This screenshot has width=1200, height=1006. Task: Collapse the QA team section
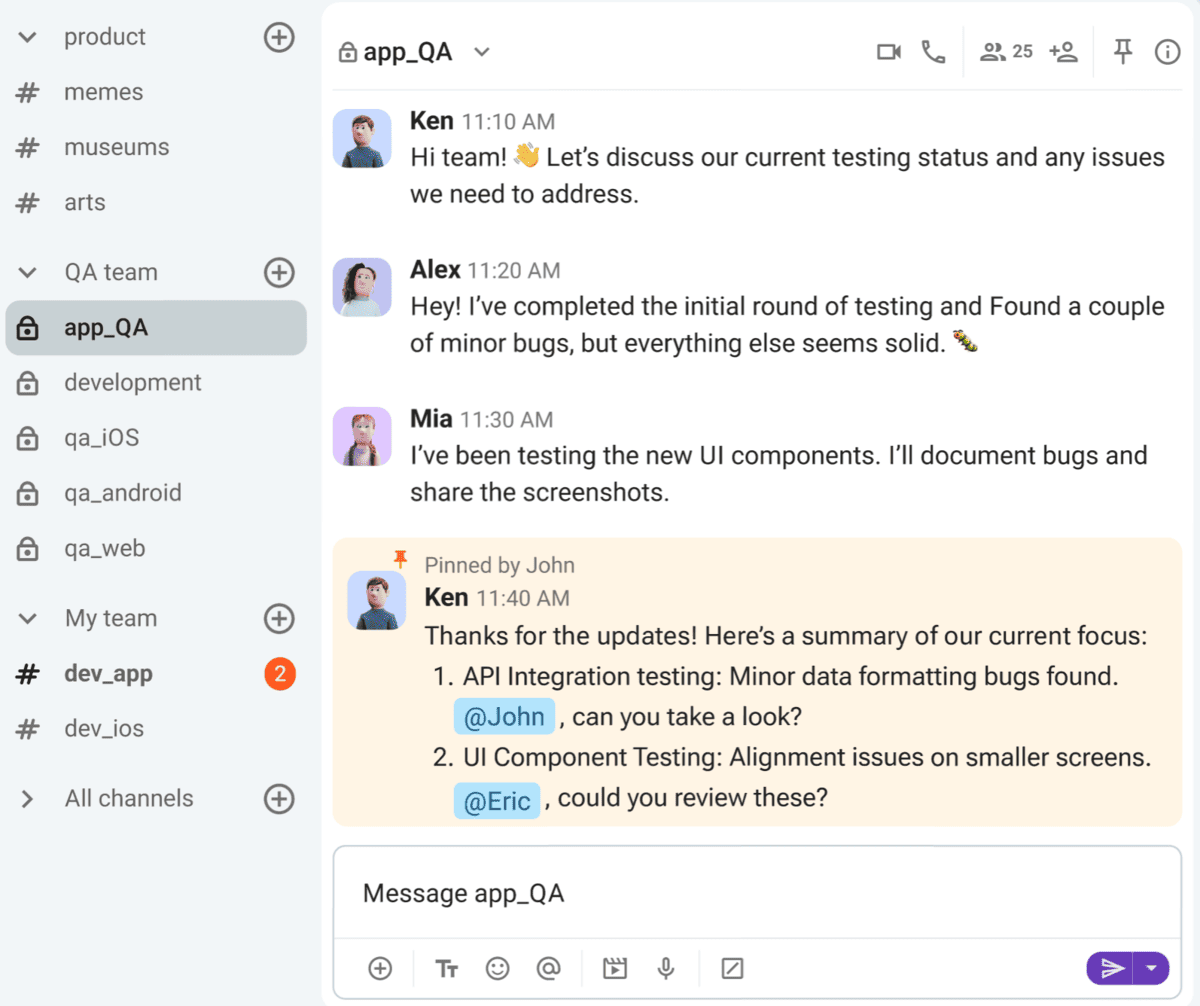pos(27,272)
